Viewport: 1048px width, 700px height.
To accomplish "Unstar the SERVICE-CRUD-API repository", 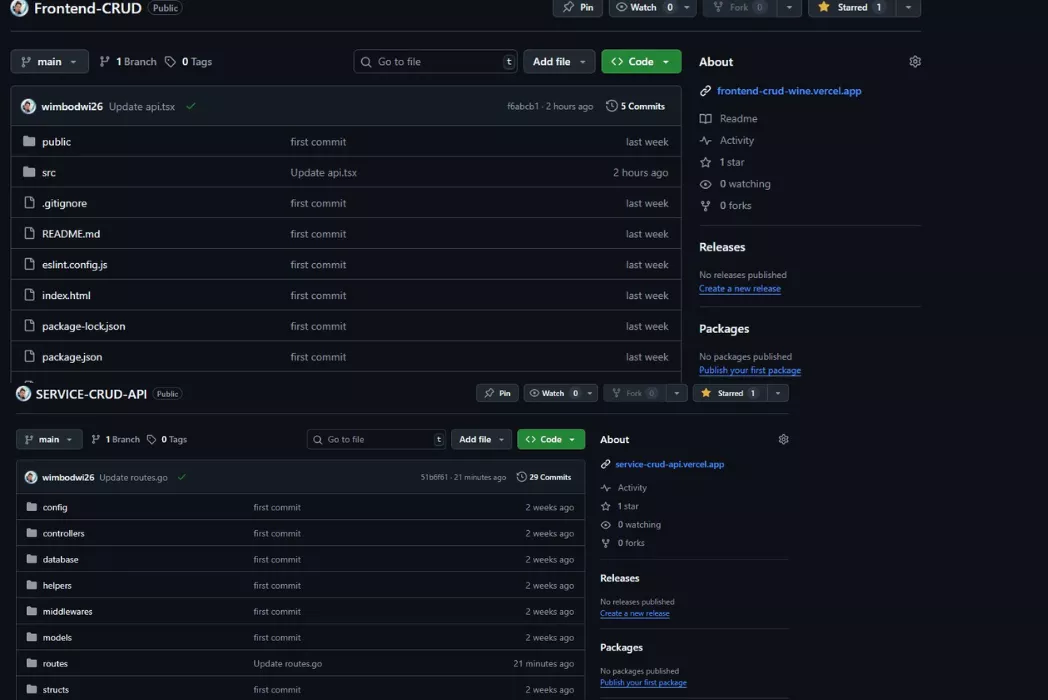I will pyautogui.click(x=730, y=393).
